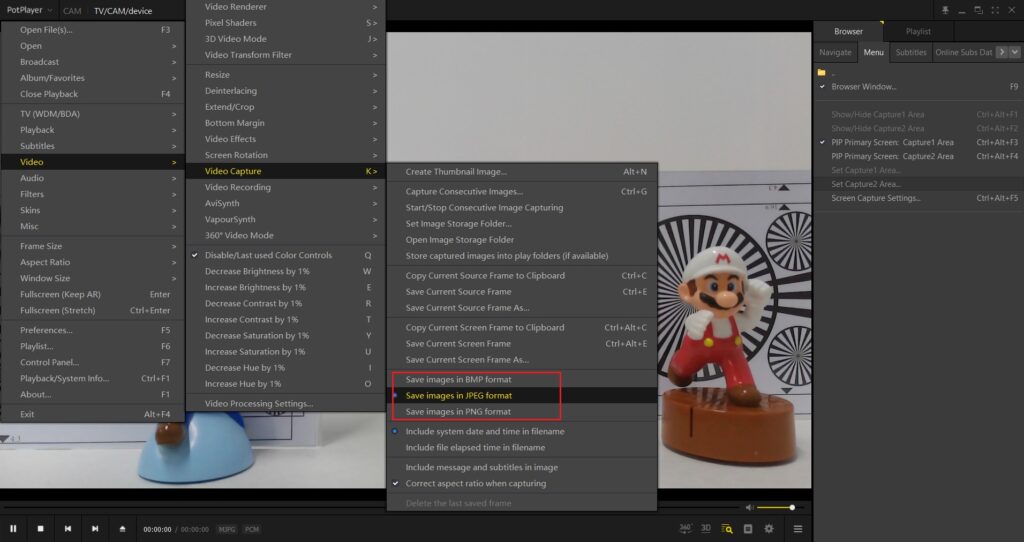Select Save images in JPEG format
The width and height of the screenshot is (1024, 542).
(522, 396)
